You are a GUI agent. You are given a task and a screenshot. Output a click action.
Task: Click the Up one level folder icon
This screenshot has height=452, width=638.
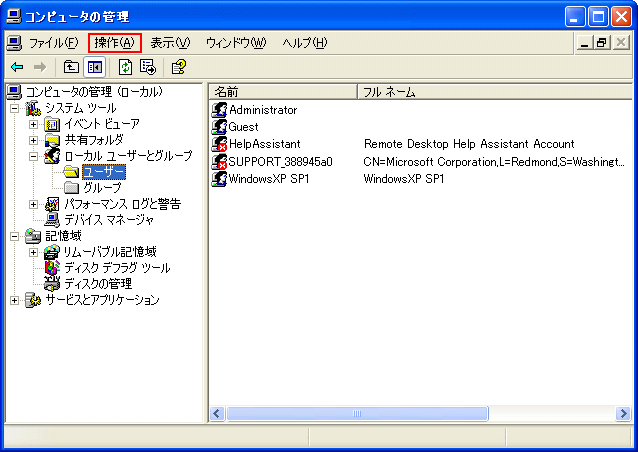[x=71, y=67]
